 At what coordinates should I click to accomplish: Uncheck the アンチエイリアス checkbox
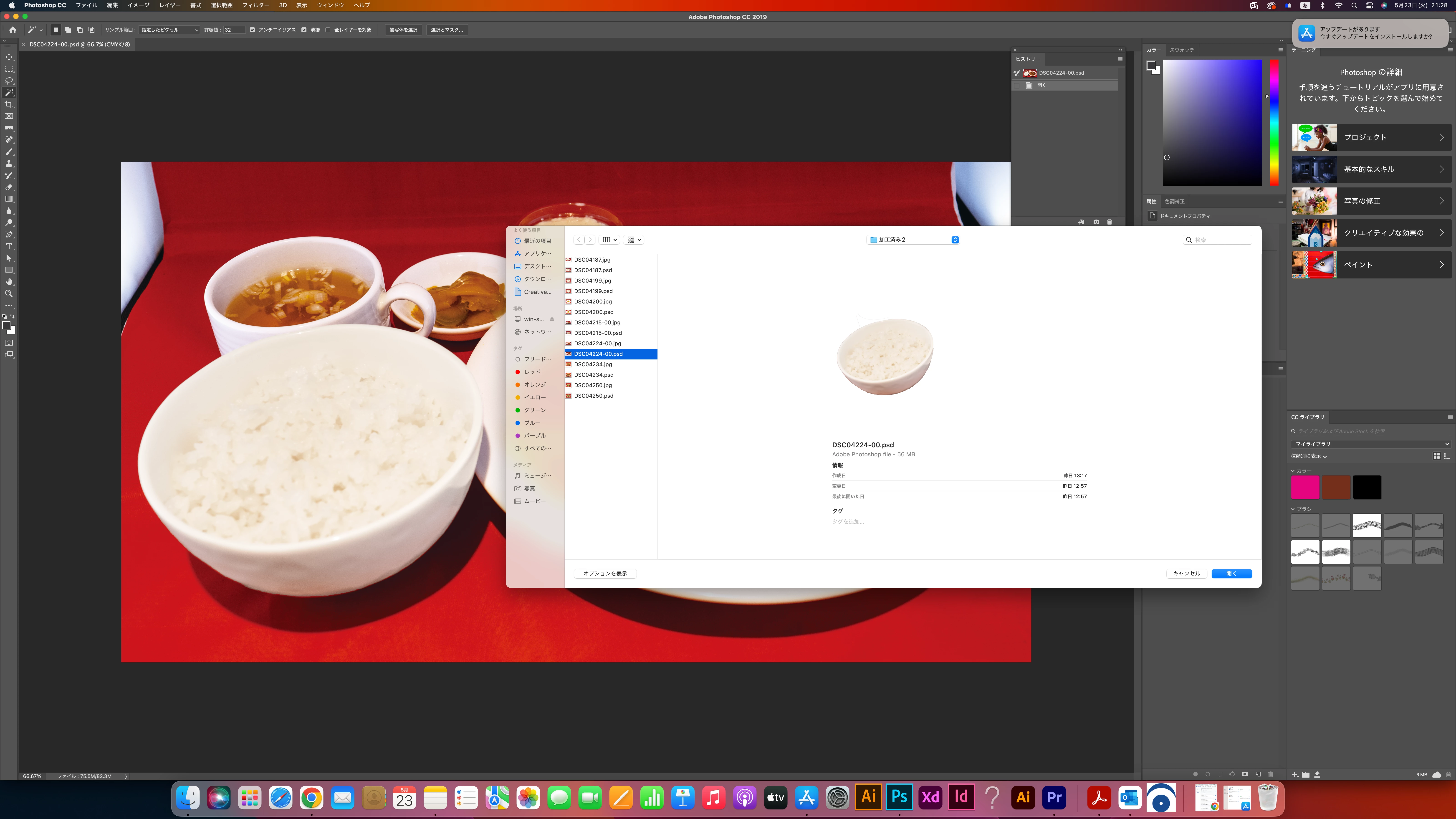252,30
